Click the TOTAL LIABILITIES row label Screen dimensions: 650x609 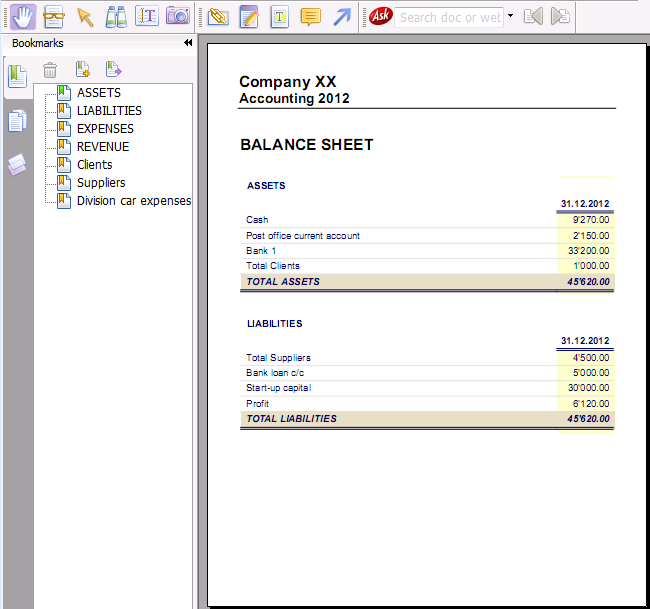point(291,419)
